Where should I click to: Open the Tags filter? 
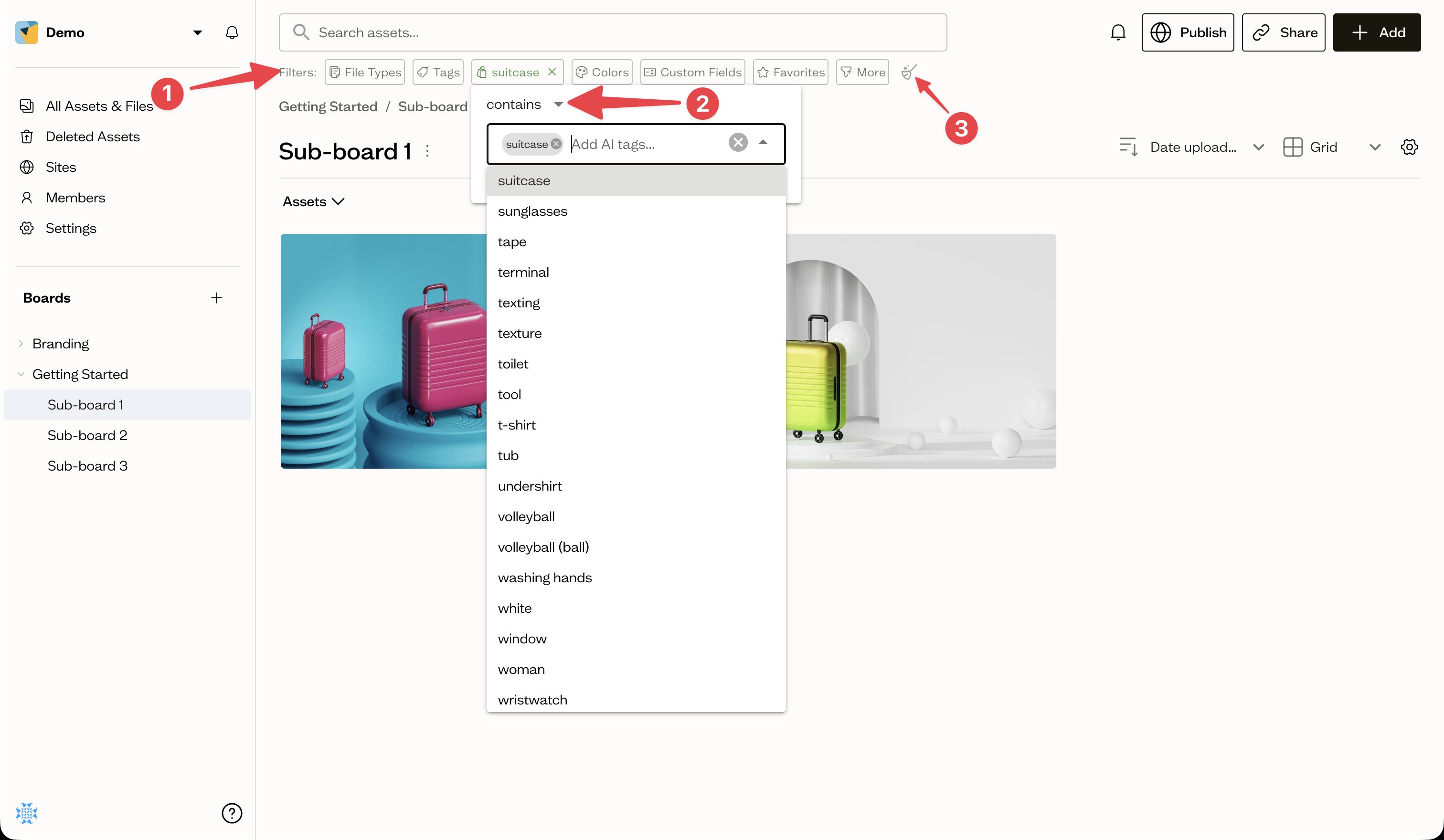tap(438, 72)
